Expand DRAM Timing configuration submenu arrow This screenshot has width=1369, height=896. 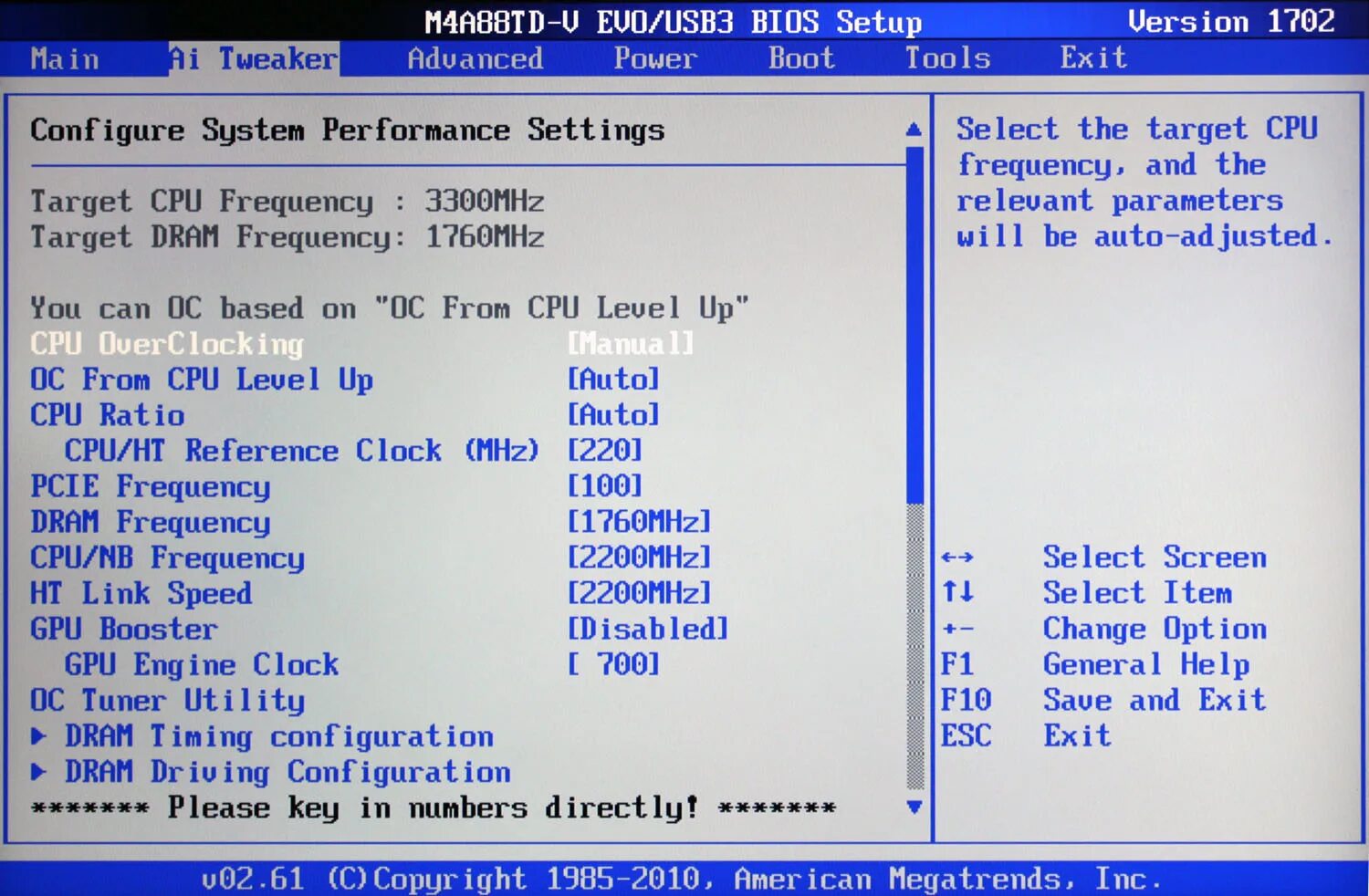[x=39, y=735]
